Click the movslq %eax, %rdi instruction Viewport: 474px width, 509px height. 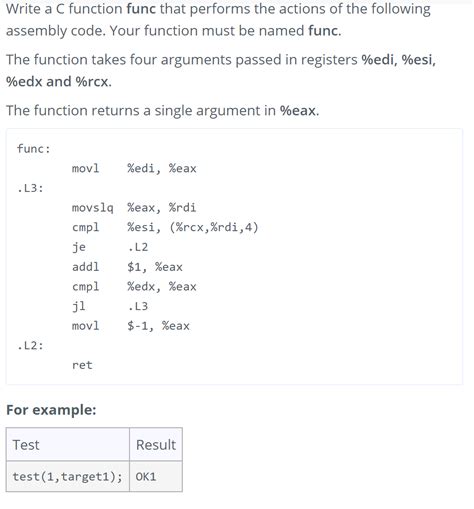click(134, 208)
